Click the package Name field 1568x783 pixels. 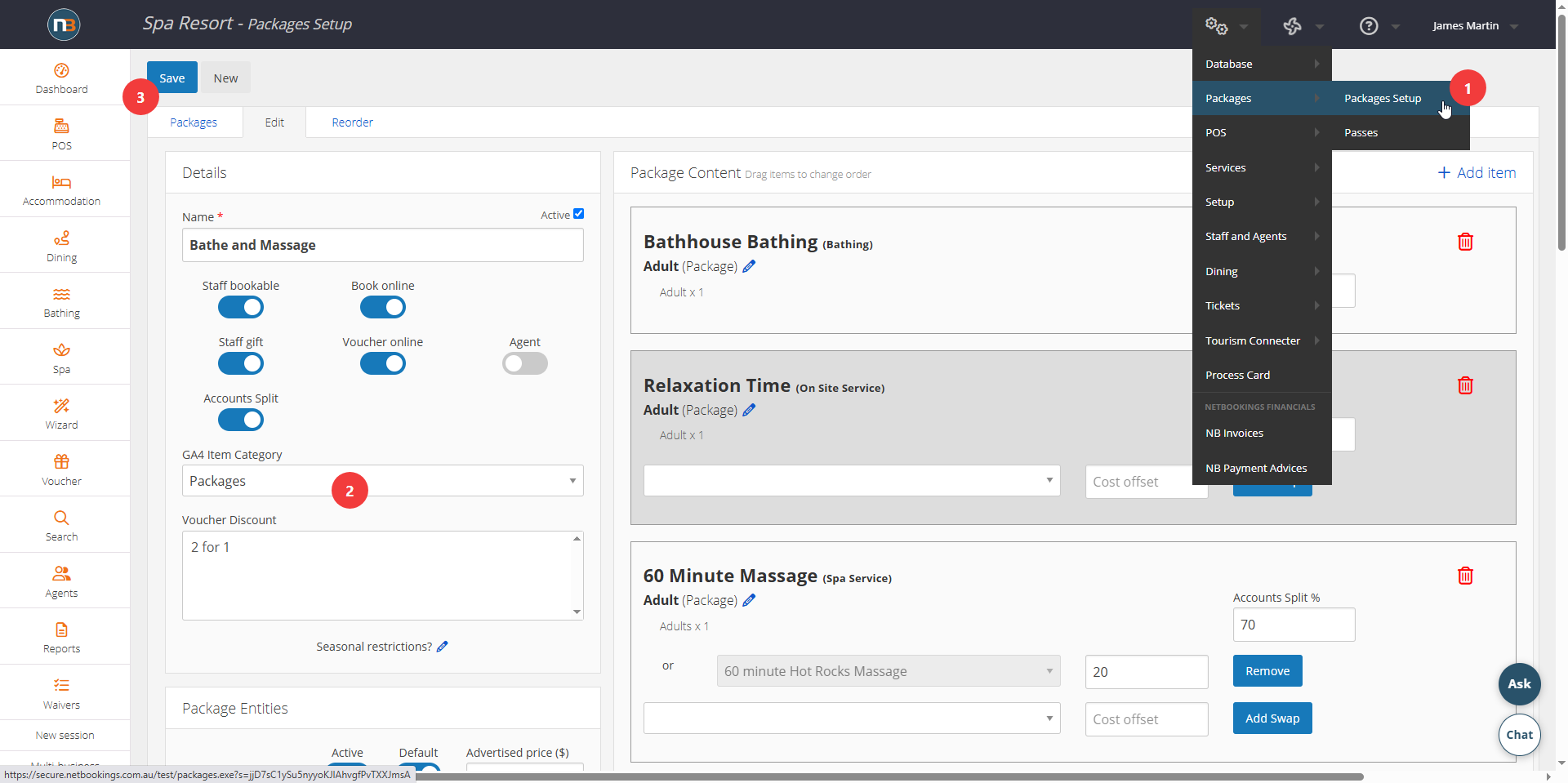[x=382, y=245]
